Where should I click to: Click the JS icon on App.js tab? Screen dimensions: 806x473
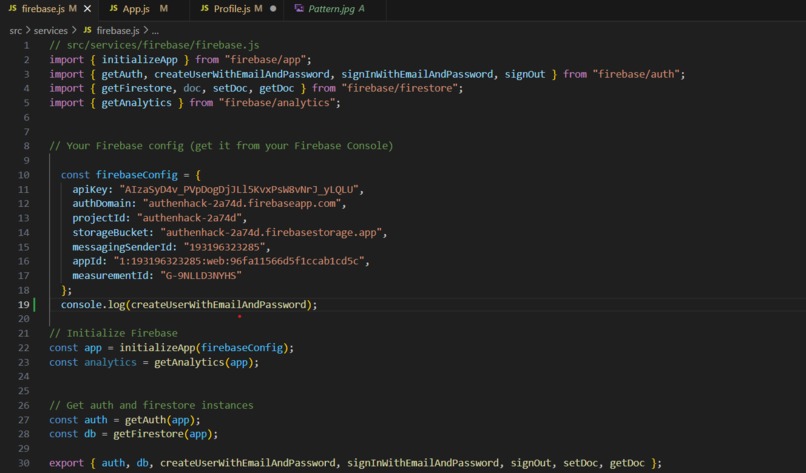[114, 9]
